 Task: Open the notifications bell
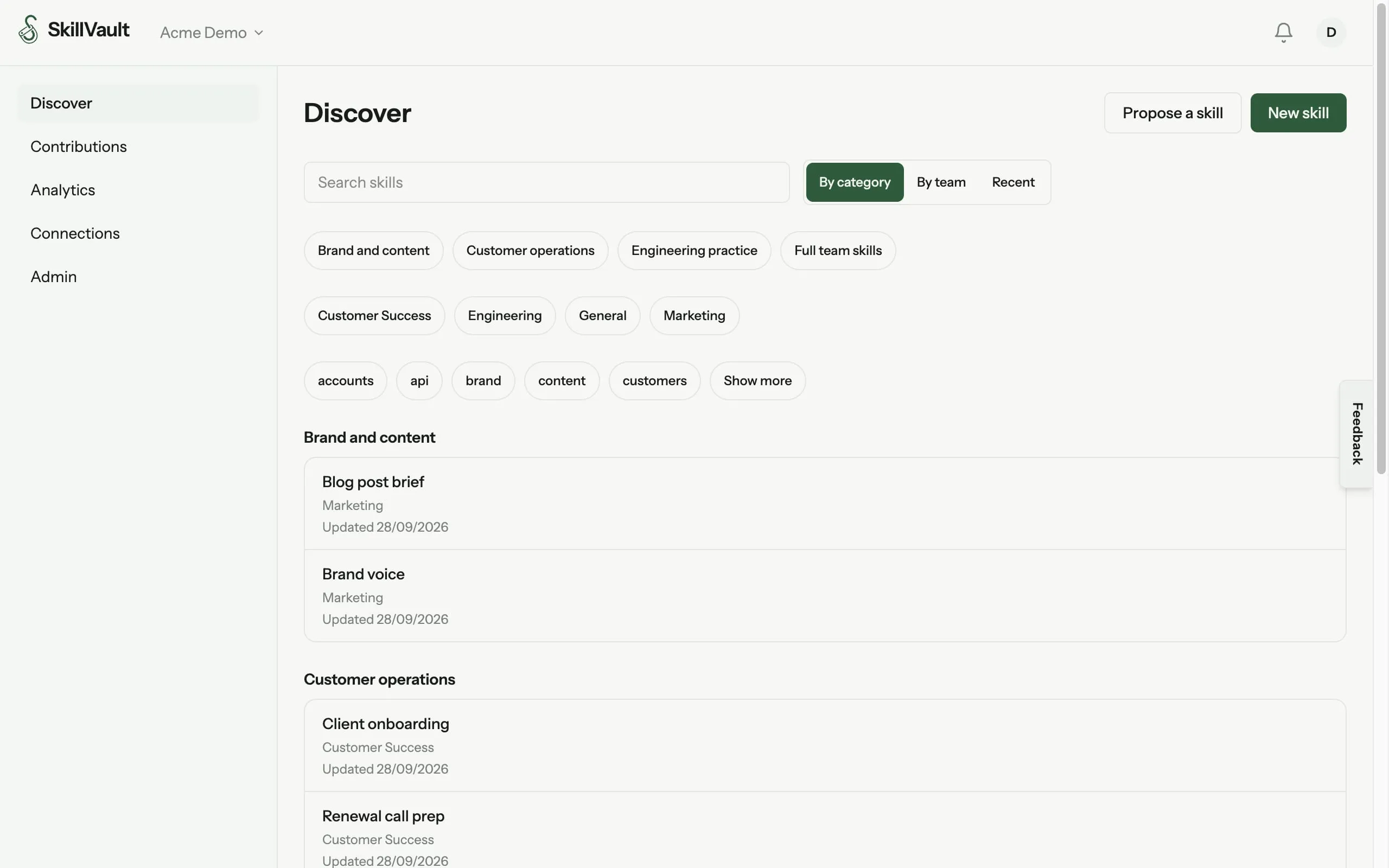[1283, 32]
